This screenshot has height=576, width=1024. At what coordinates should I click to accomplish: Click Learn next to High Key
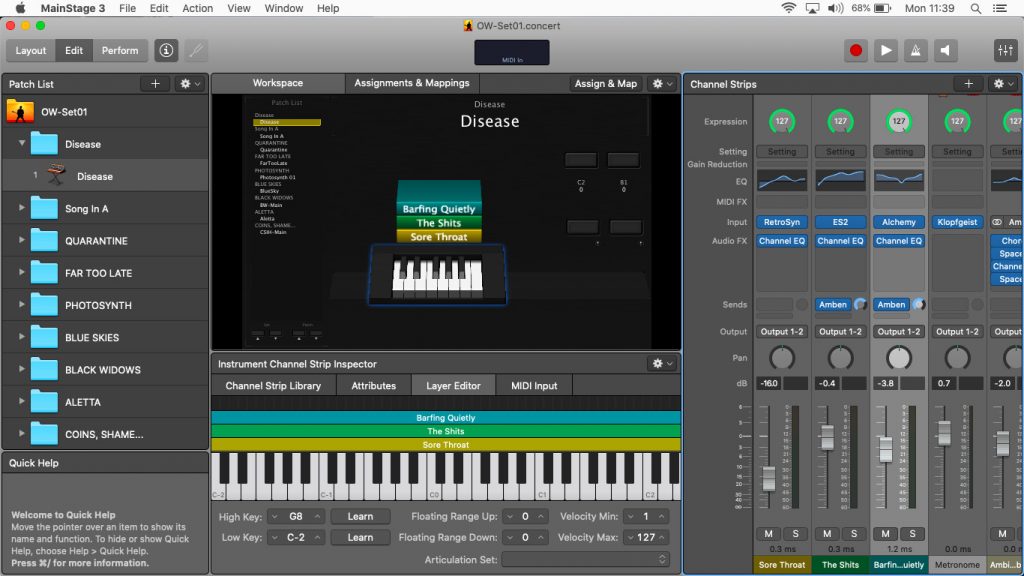360,517
